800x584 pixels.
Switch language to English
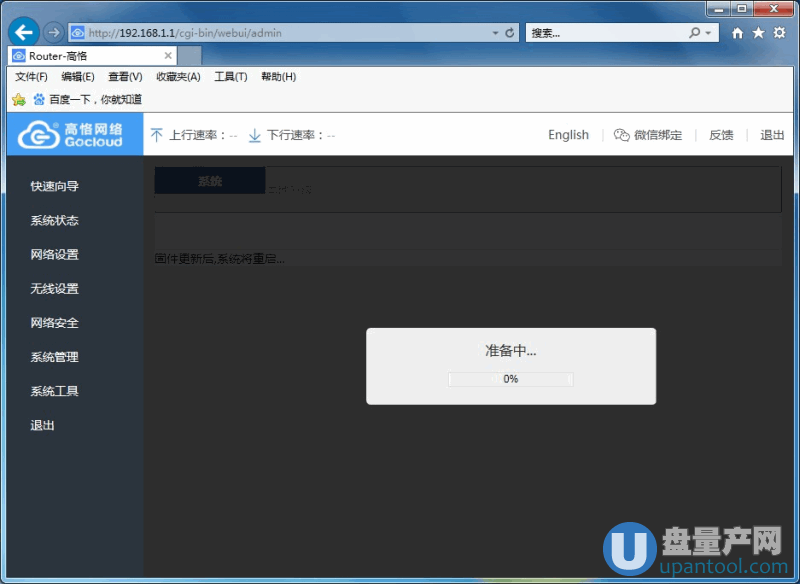click(568, 135)
